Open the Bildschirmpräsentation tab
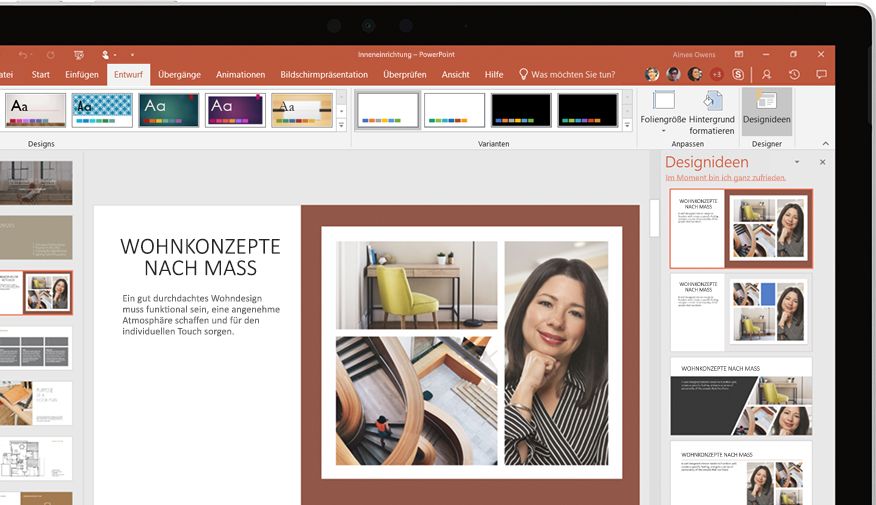The image size is (876, 505). click(x=324, y=74)
